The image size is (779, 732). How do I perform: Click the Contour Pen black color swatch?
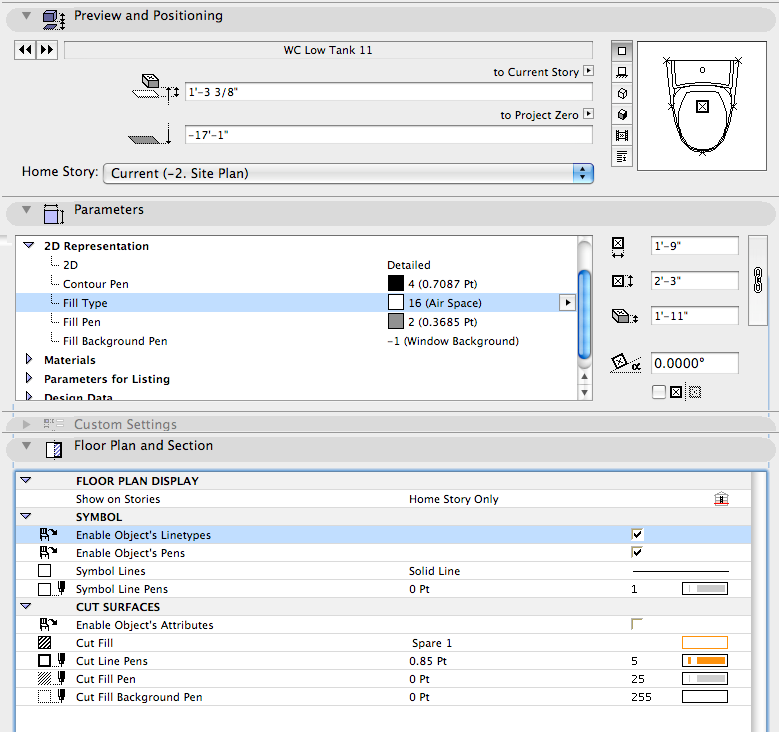click(395, 283)
